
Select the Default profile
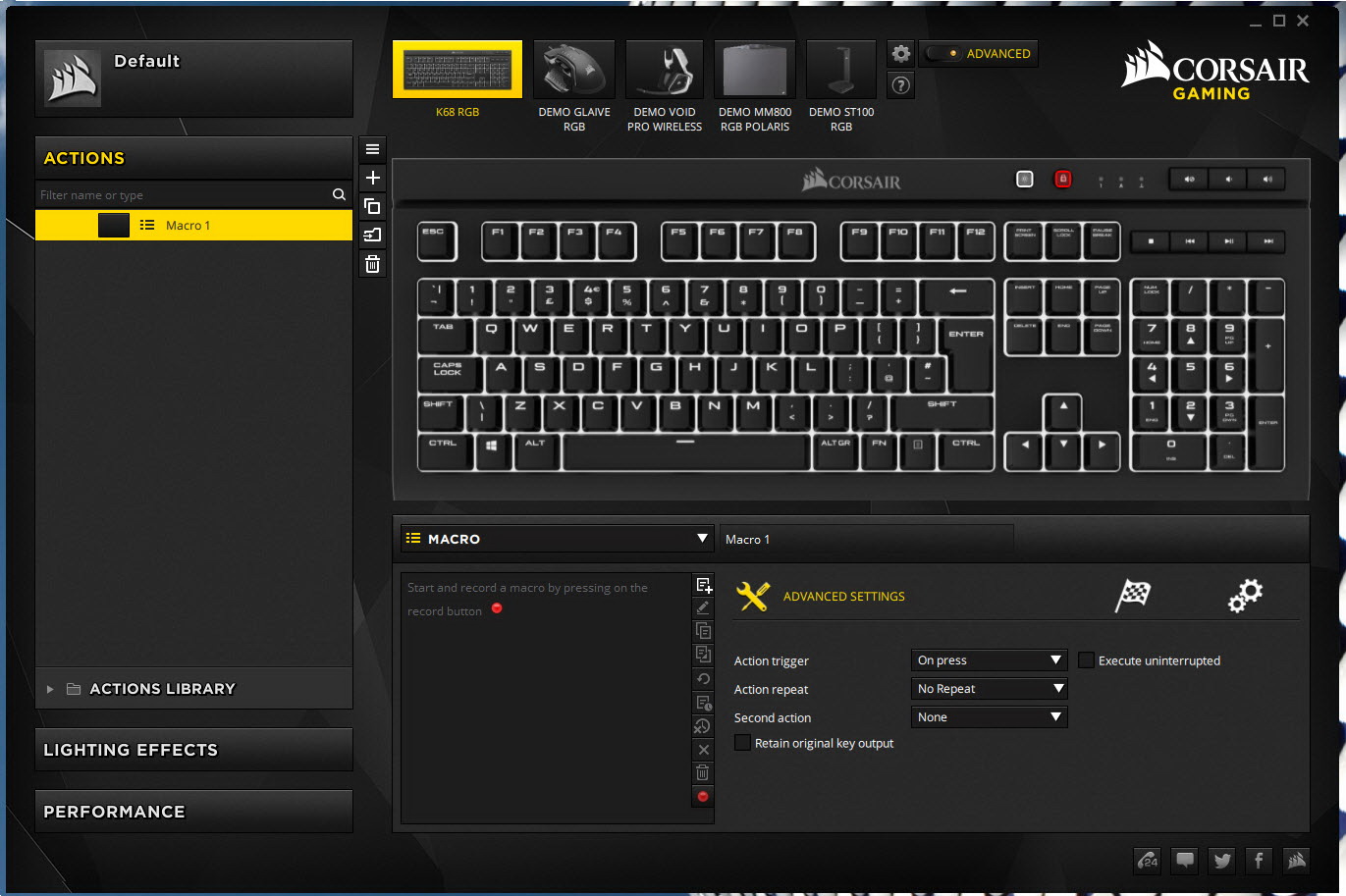point(193,79)
